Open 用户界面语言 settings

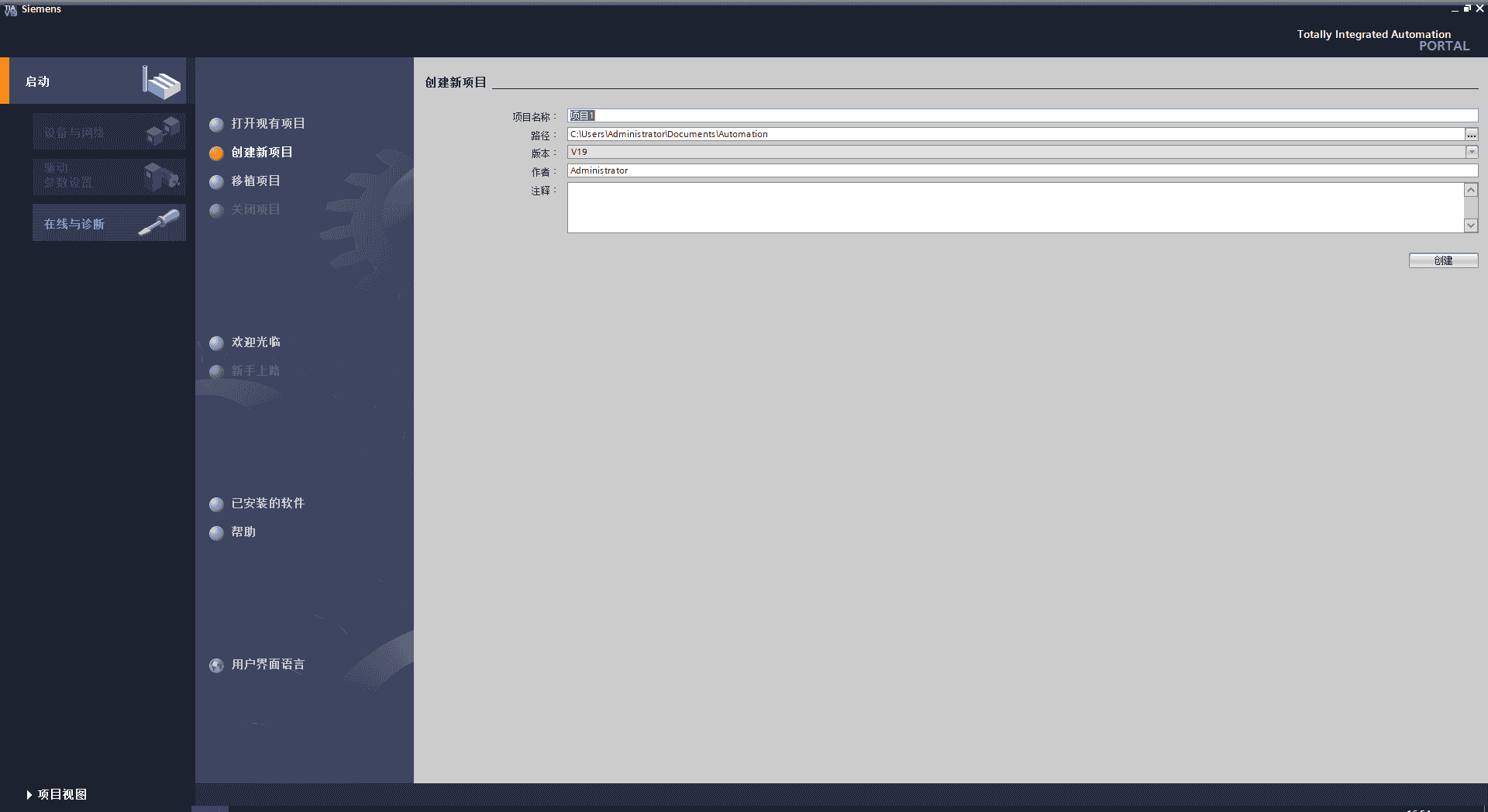tap(268, 664)
